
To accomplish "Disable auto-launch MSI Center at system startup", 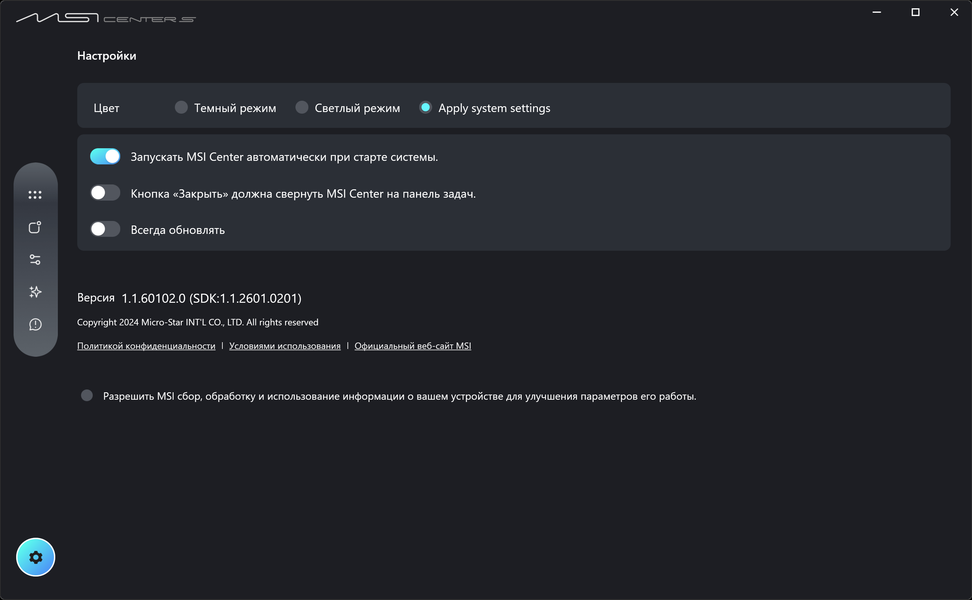I will click(x=105, y=157).
